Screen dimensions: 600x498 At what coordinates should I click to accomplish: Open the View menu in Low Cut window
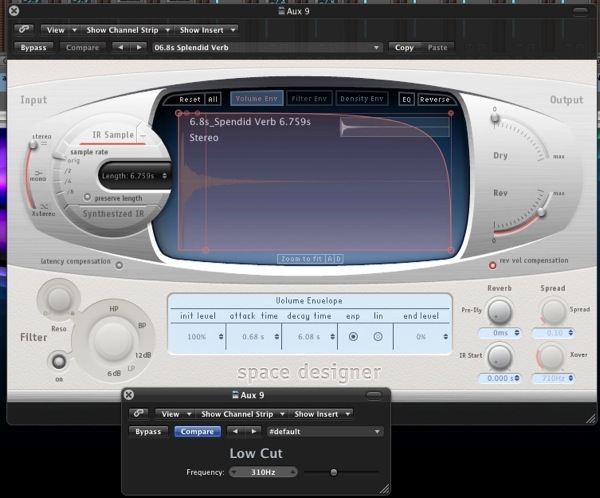[x=174, y=414]
